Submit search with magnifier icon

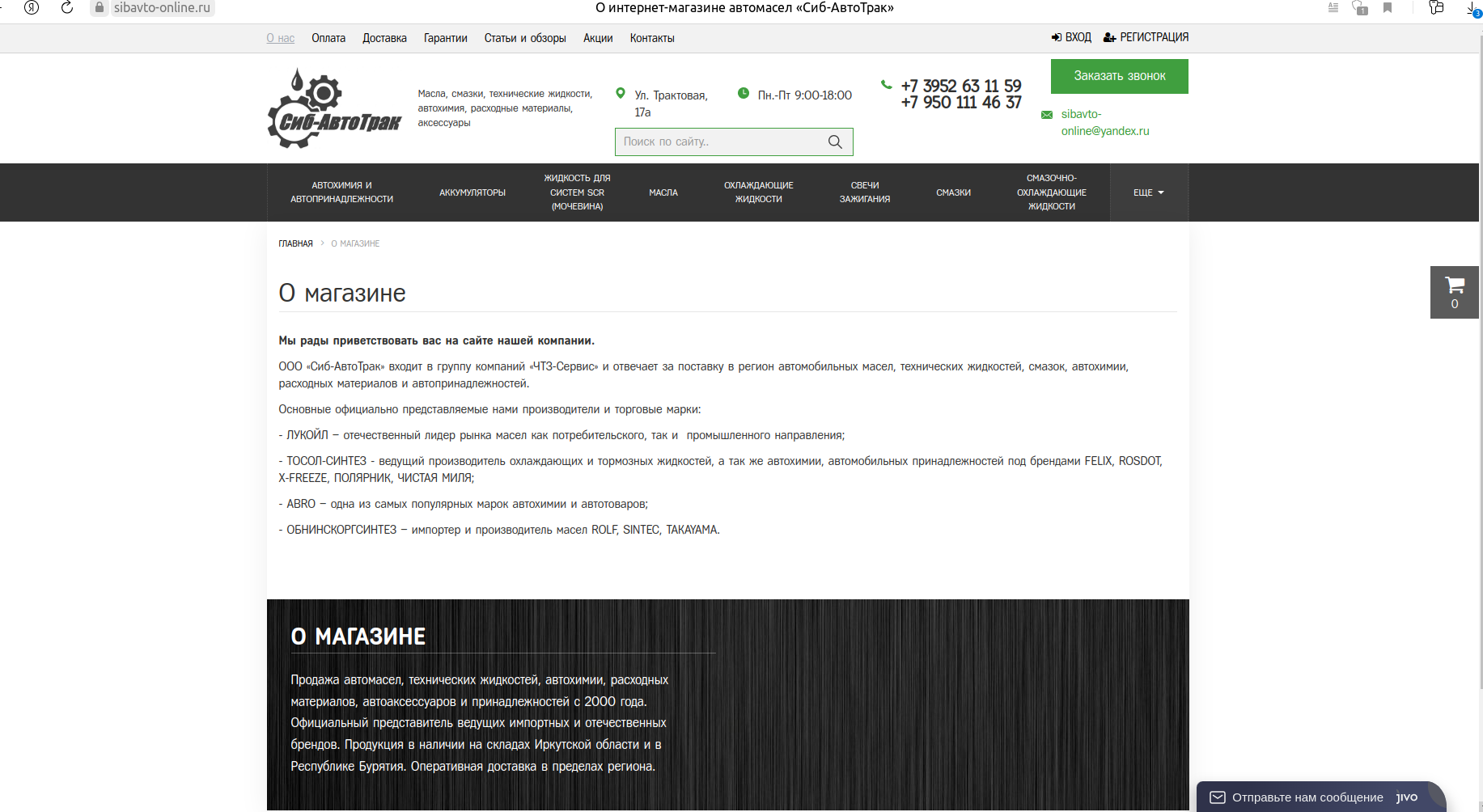click(x=835, y=142)
